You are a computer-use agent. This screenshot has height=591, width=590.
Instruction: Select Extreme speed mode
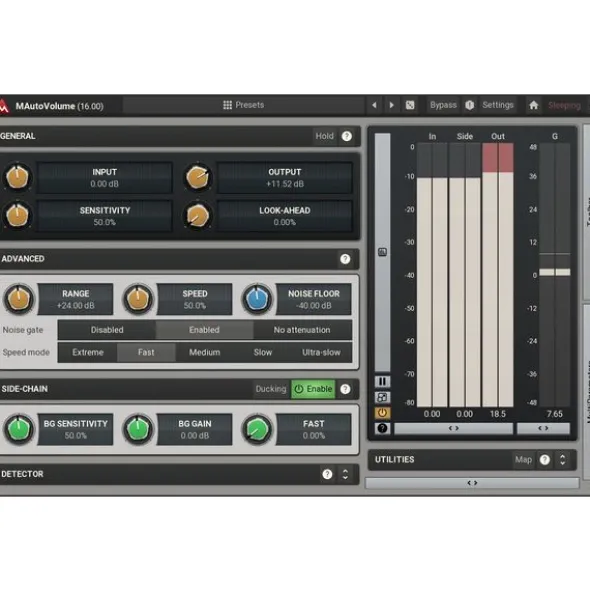pos(88,352)
